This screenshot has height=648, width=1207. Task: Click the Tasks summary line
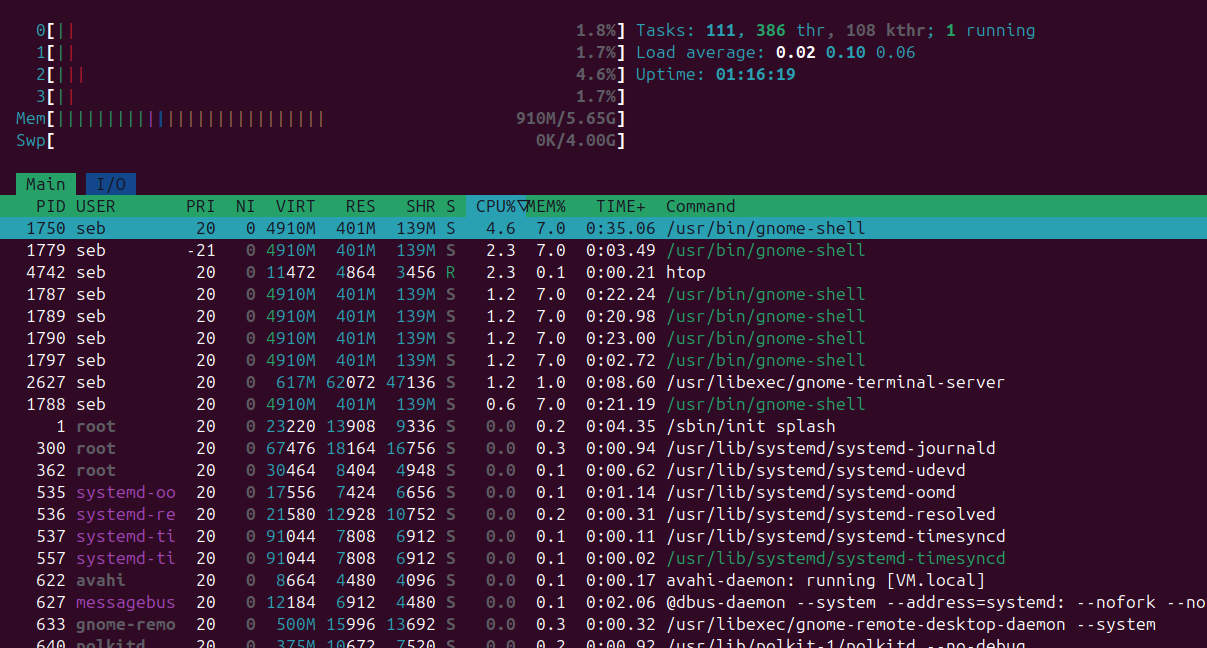click(x=836, y=30)
